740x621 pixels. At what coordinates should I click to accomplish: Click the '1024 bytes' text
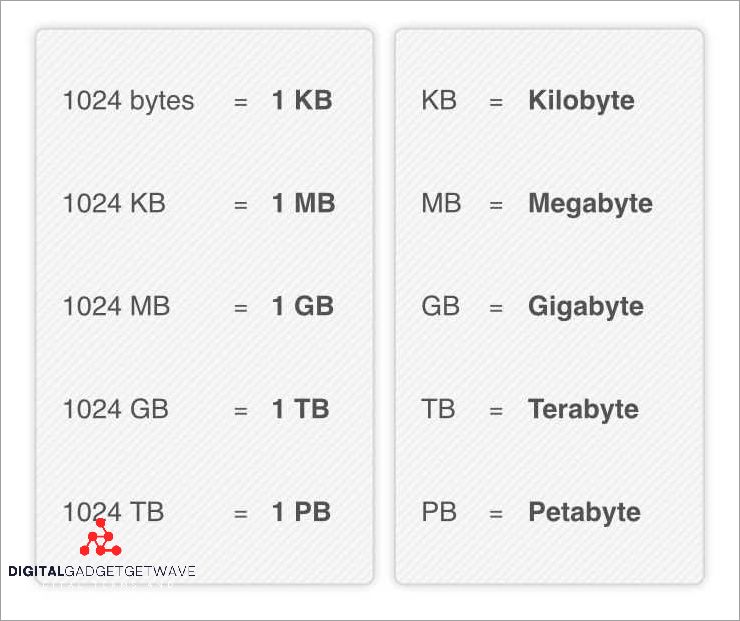click(x=128, y=101)
